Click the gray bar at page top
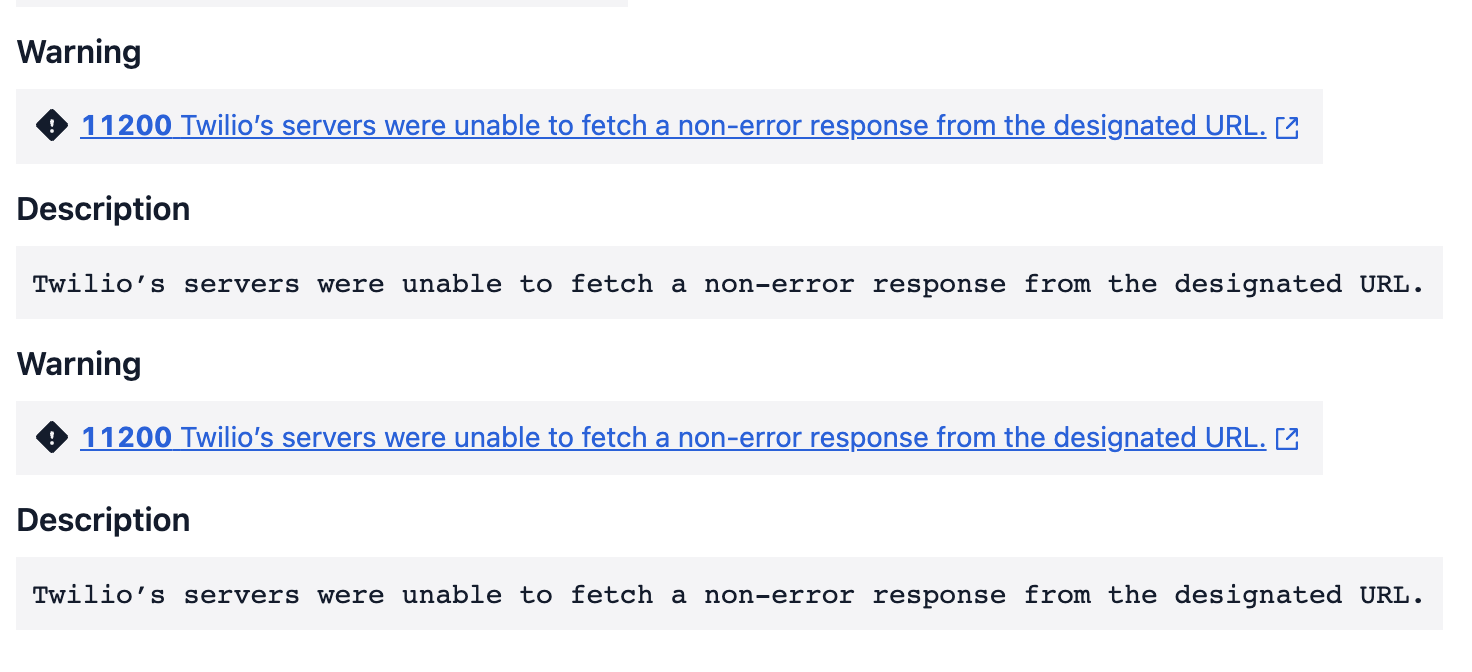Viewport: 1472px width, 672px height. coord(322,3)
